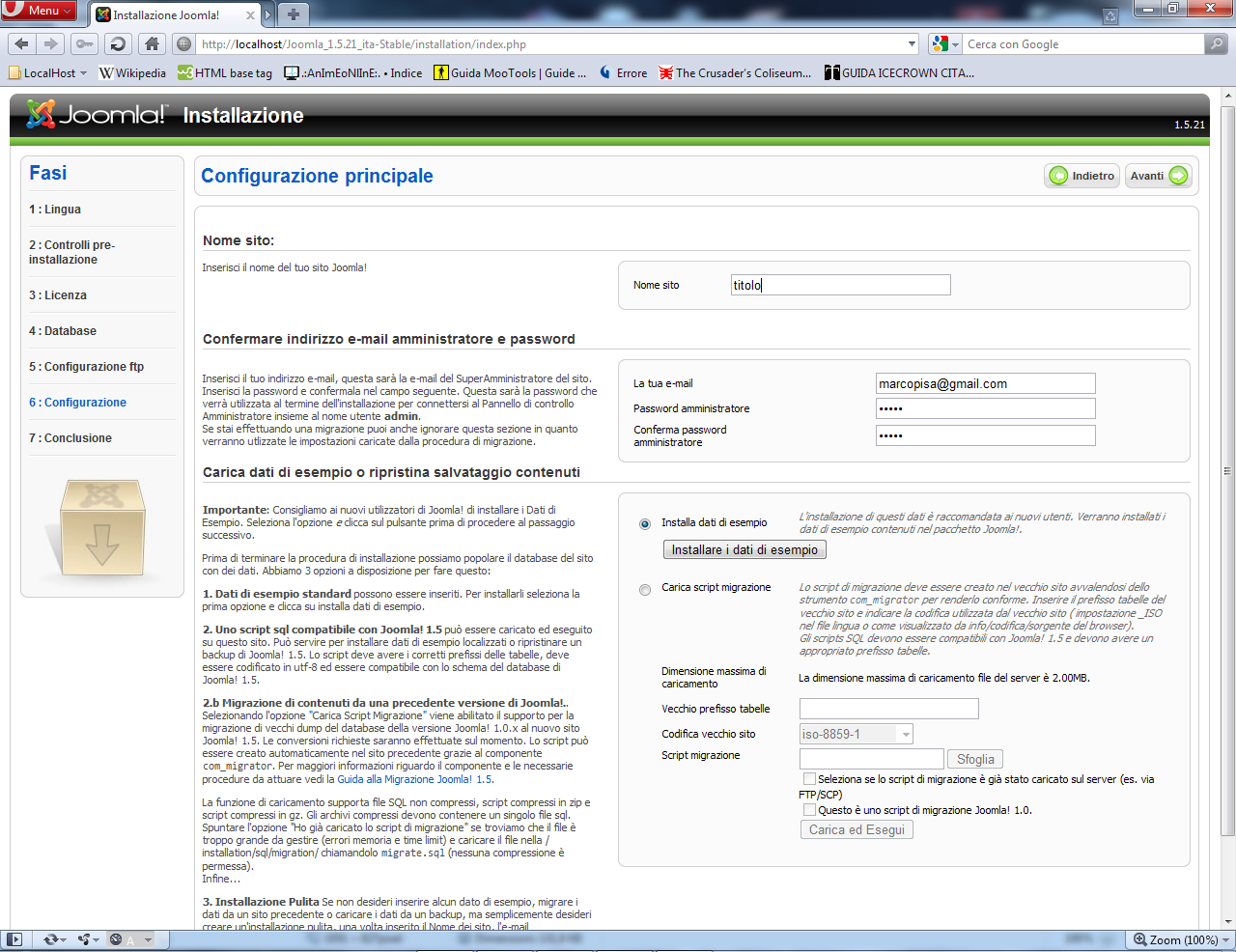1236x952 pixels.
Task: Open the Errore bookmark
Action: pos(624,72)
